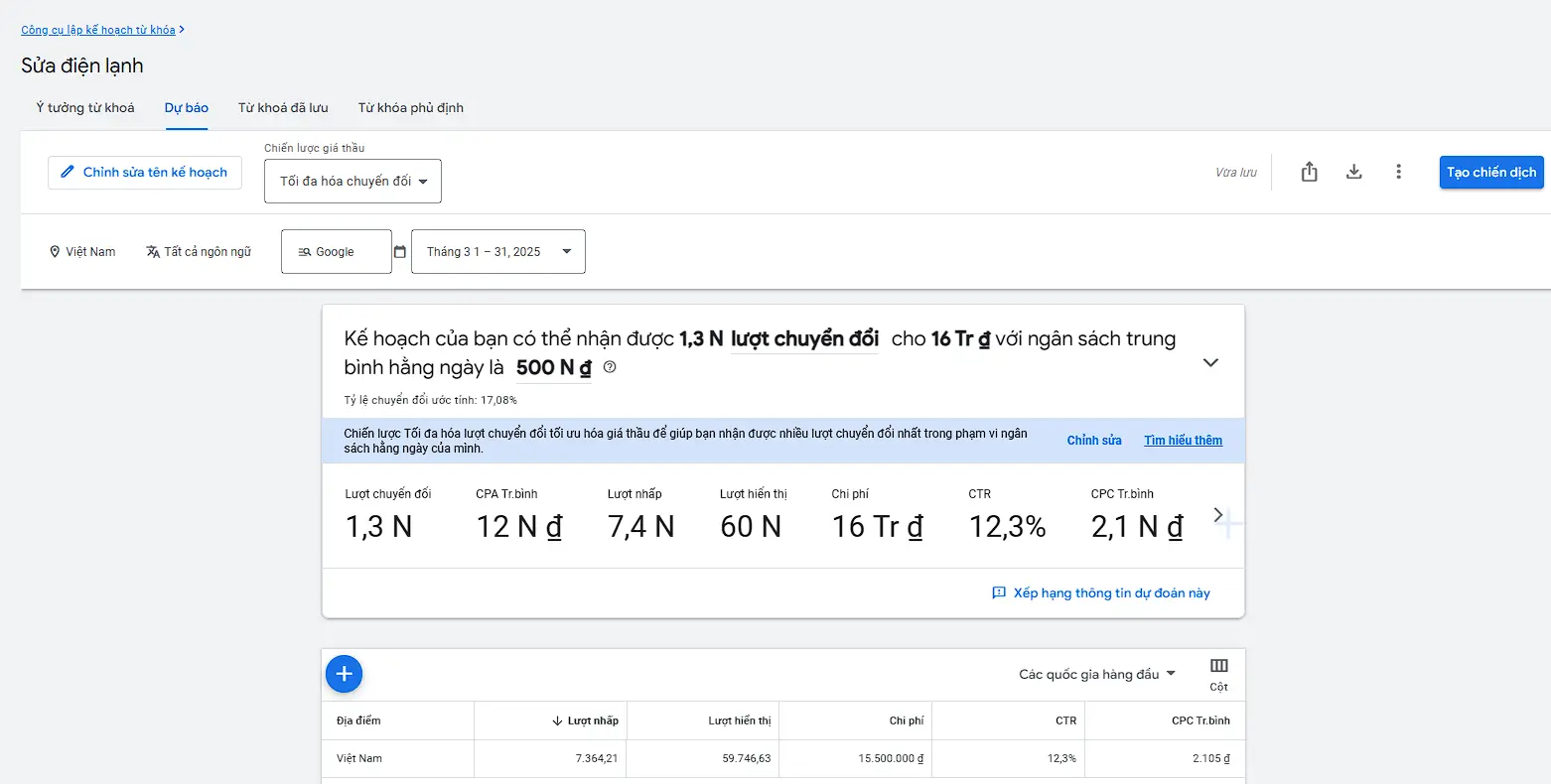Click the Chi phí 16 Tr ₫ metric
Viewport: 1551px width, 784px height.
[878, 515]
